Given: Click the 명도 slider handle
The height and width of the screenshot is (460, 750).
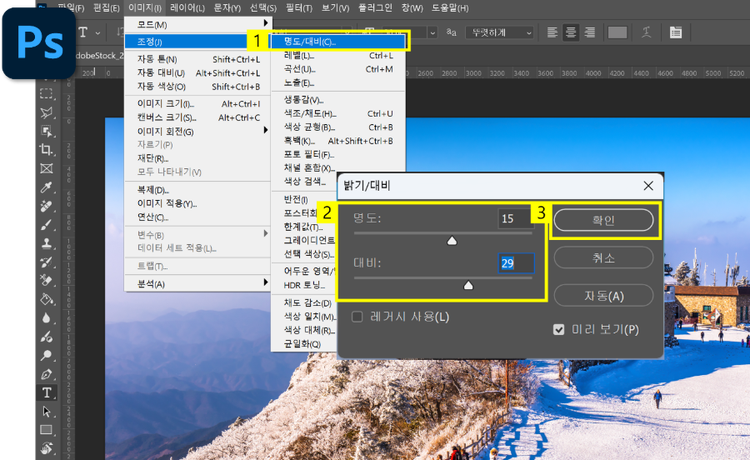Looking at the screenshot, I should [452, 241].
